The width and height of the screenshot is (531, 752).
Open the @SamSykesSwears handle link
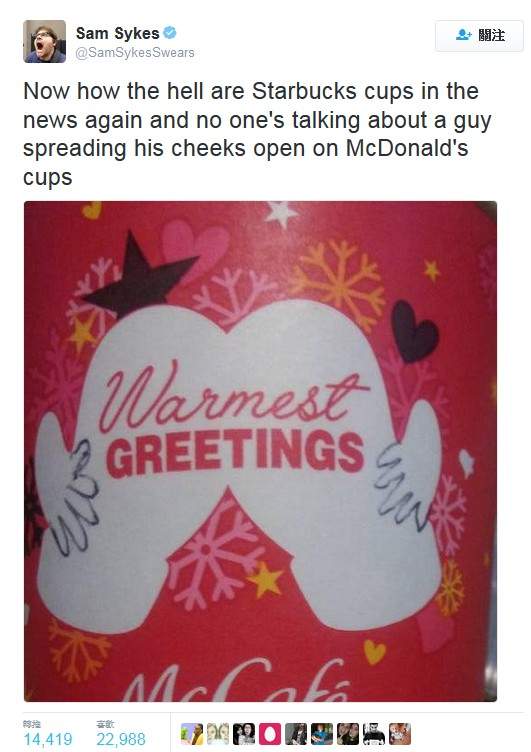tap(135, 53)
